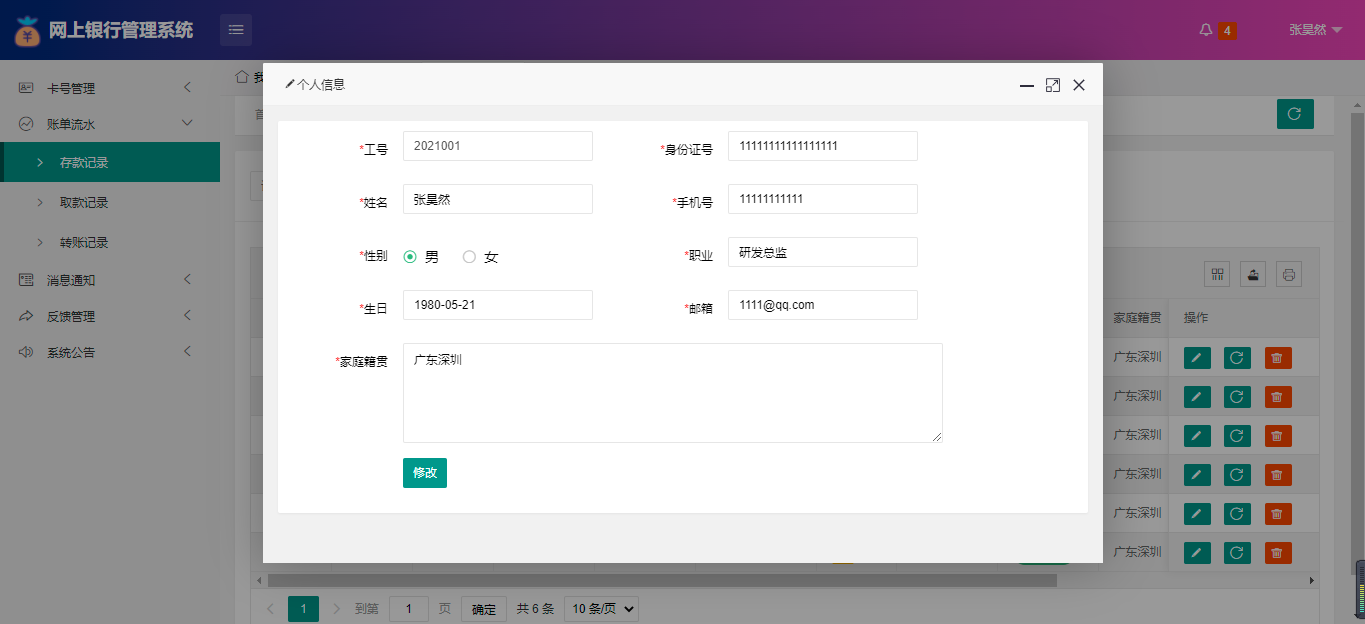Collapse the 账单流水 sidebar menu
This screenshot has height=624, width=1365.
pos(108,124)
